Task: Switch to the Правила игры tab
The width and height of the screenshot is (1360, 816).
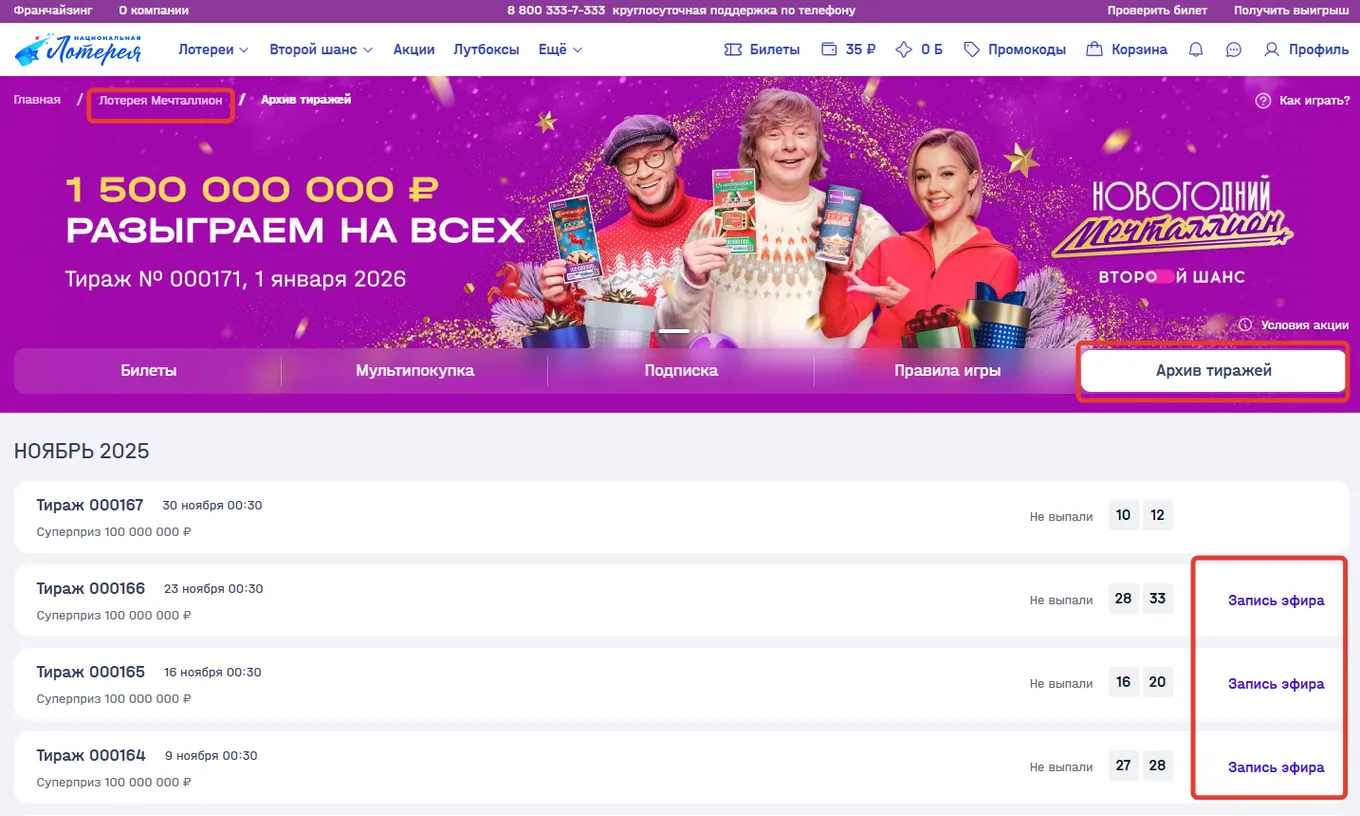Action: 947,371
